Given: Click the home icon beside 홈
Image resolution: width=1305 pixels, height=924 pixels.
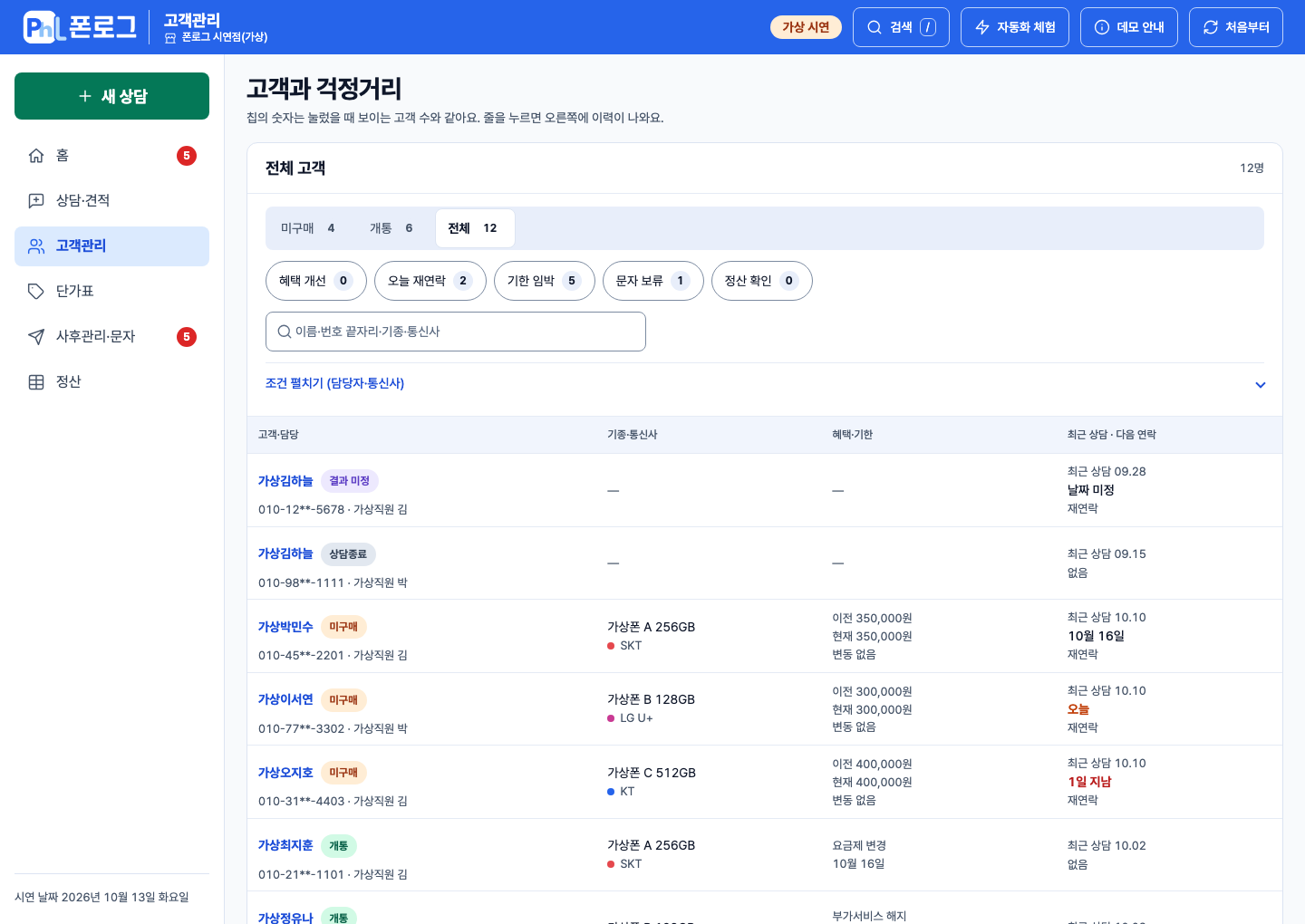Looking at the screenshot, I should point(36,156).
